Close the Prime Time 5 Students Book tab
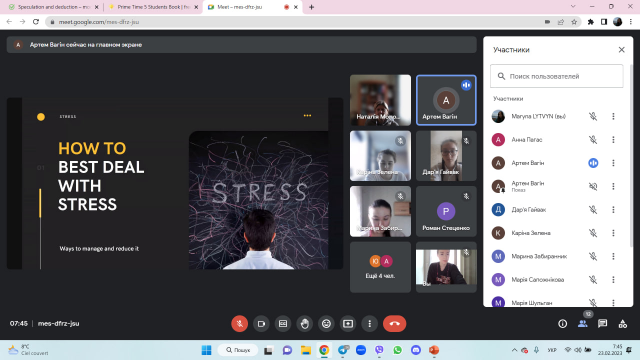 (x=196, y=7)
